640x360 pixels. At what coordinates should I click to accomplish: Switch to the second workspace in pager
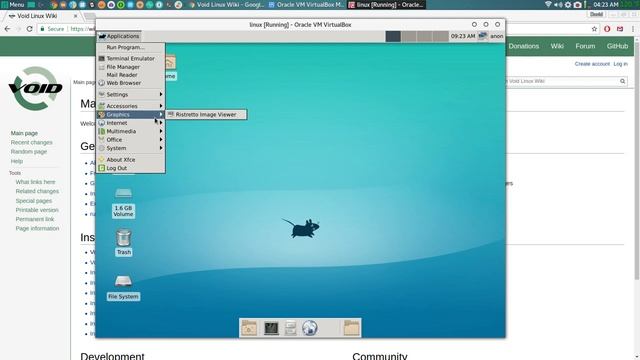[x=409, y=36]
